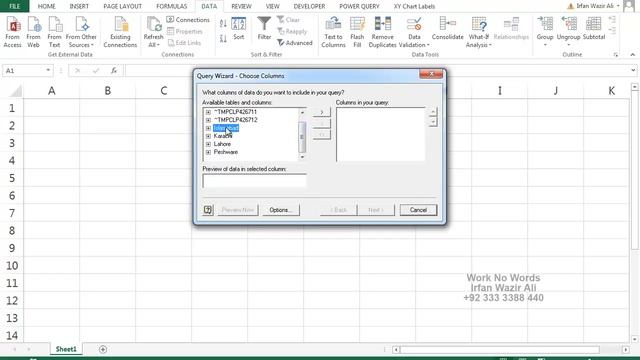Screen dimensions: 640x360
Task: Toggle the Filter funnel
Action: (x=264, y=29)
